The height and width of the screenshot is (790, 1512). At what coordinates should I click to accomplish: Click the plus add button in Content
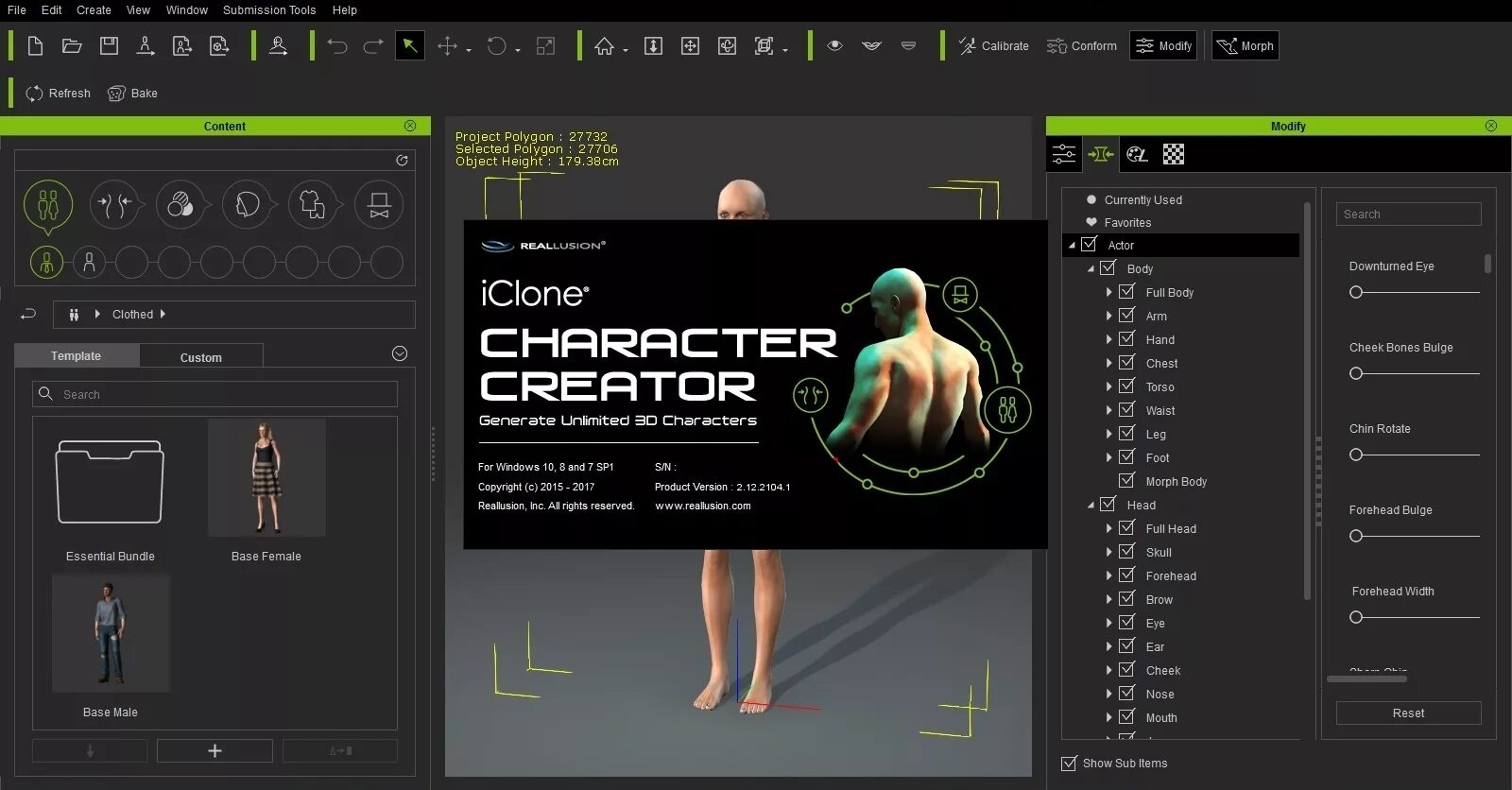(215, 750)
